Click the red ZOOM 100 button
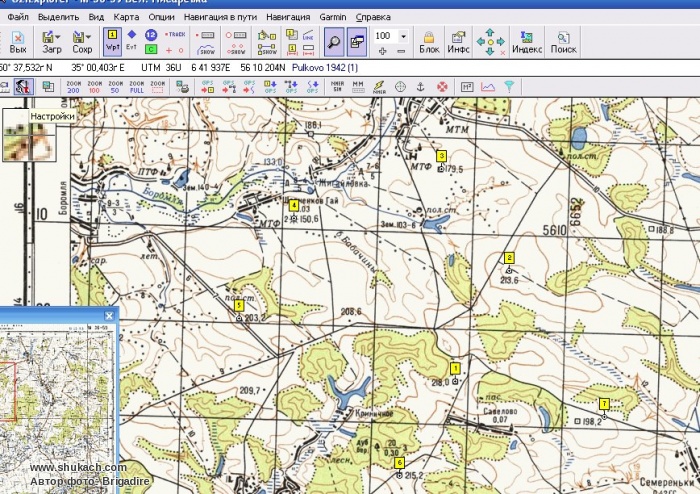 (x=94, y=87)
